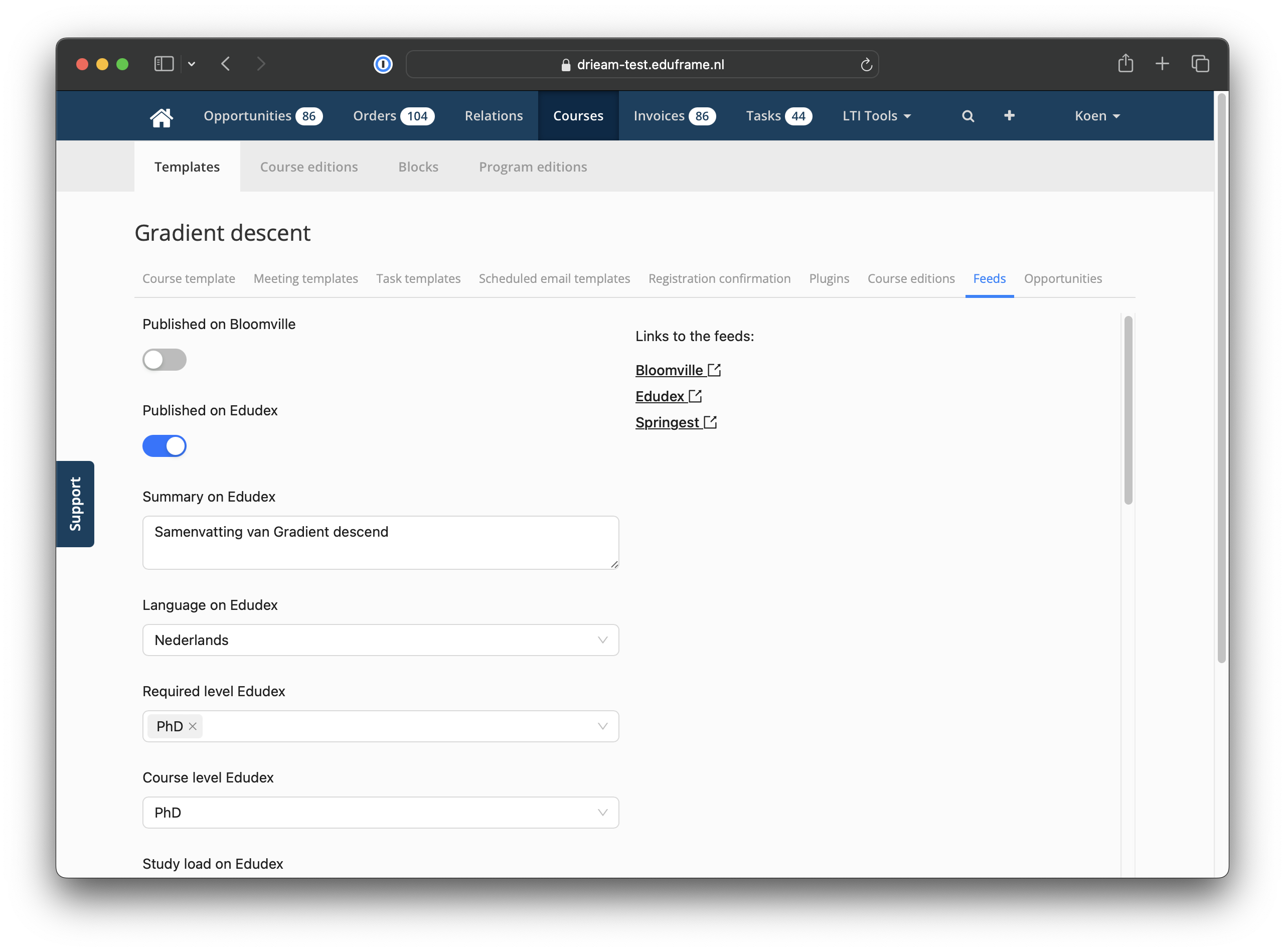This screenshot has width=1285, height=952.
Task: Click the plus icon in navigation bar
Action: coord(1009,116)
